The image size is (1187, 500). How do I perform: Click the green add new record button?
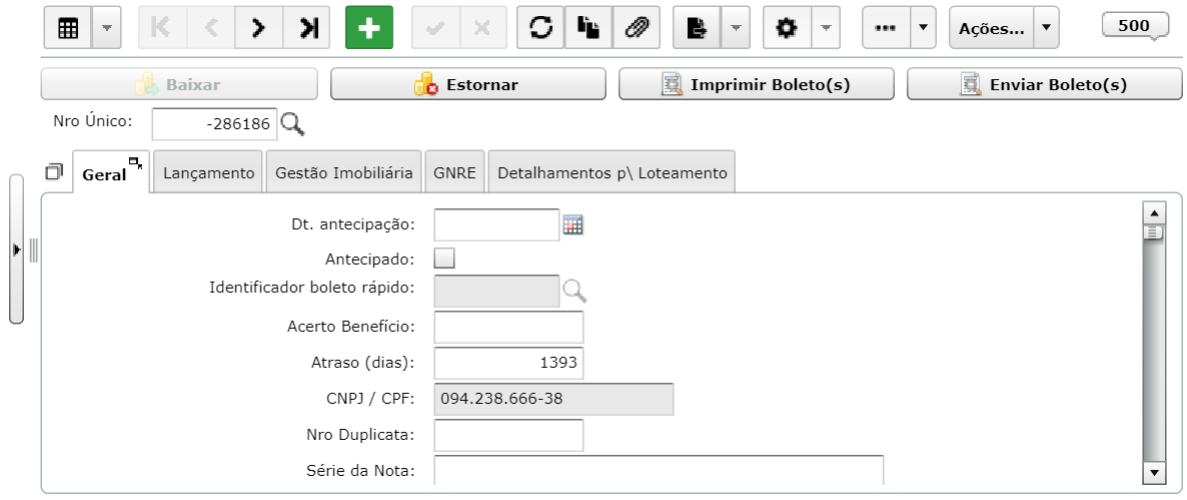[369, 28]
